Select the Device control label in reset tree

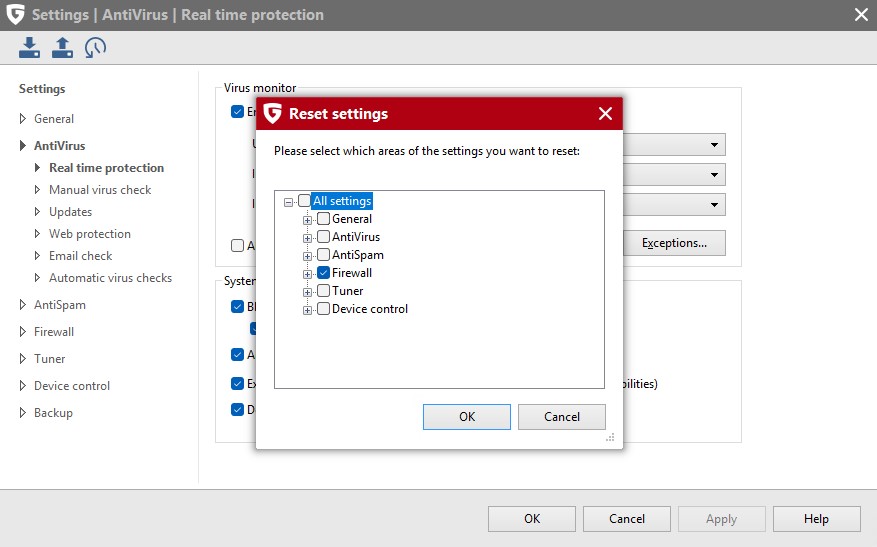click(370, 309)
